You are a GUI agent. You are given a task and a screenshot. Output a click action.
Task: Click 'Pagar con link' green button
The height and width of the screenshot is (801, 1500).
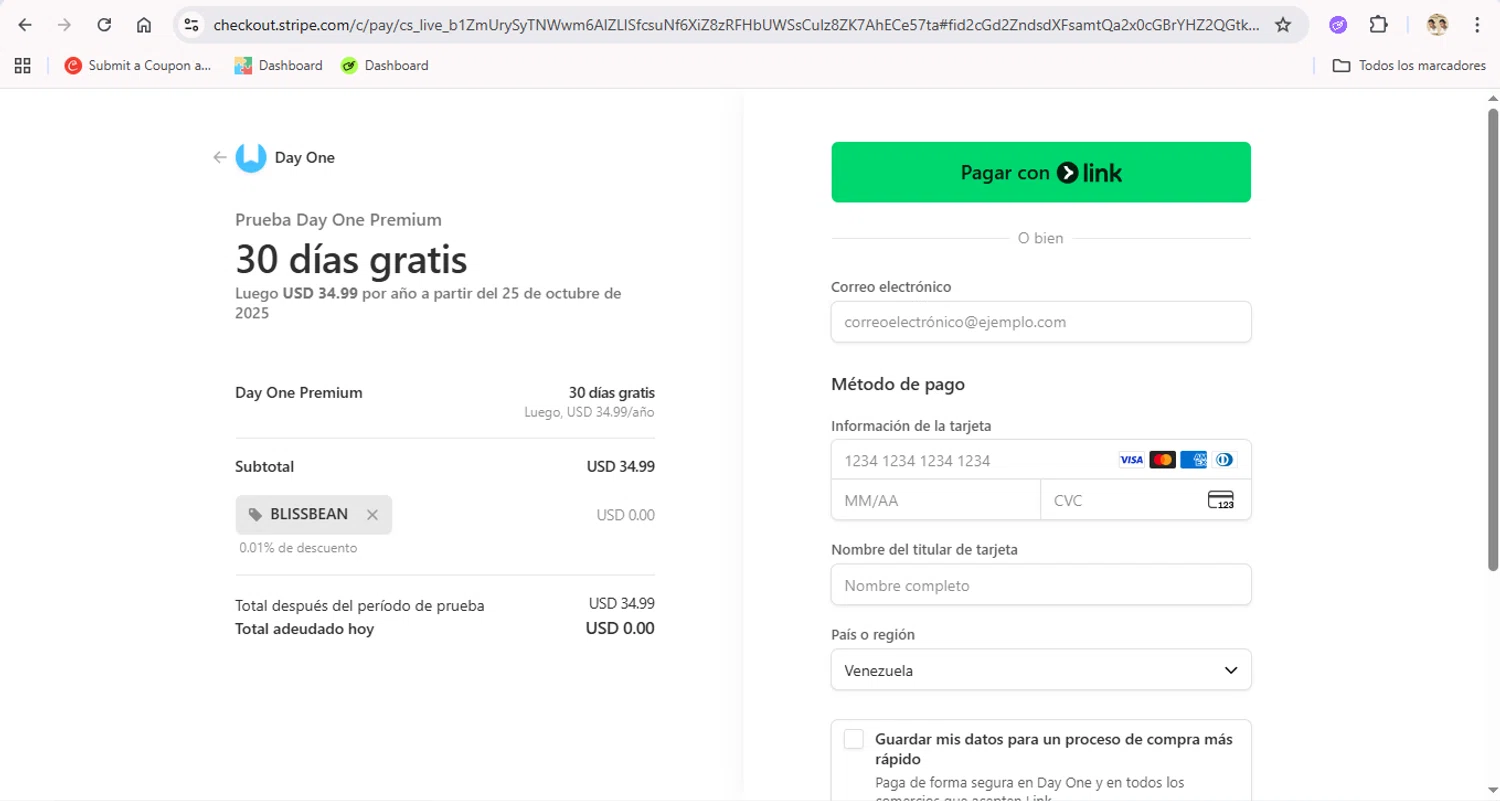1041,172
